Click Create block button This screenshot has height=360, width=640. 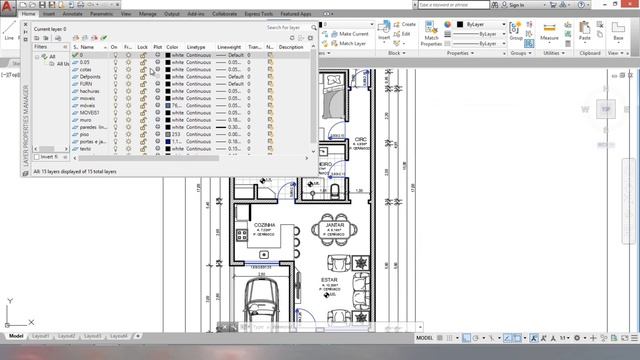404,24
